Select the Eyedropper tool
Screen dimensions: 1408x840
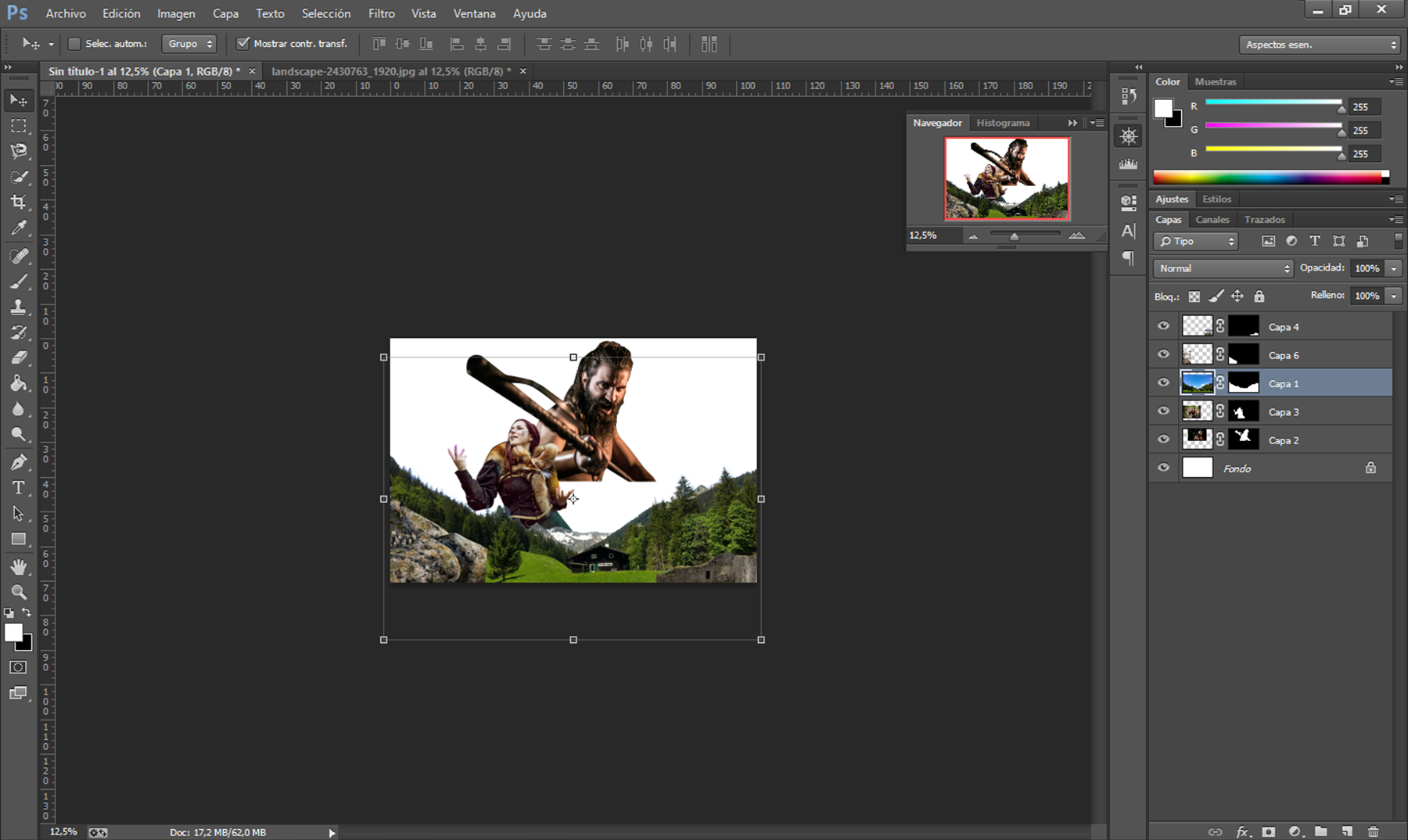(x=19, y=228)
